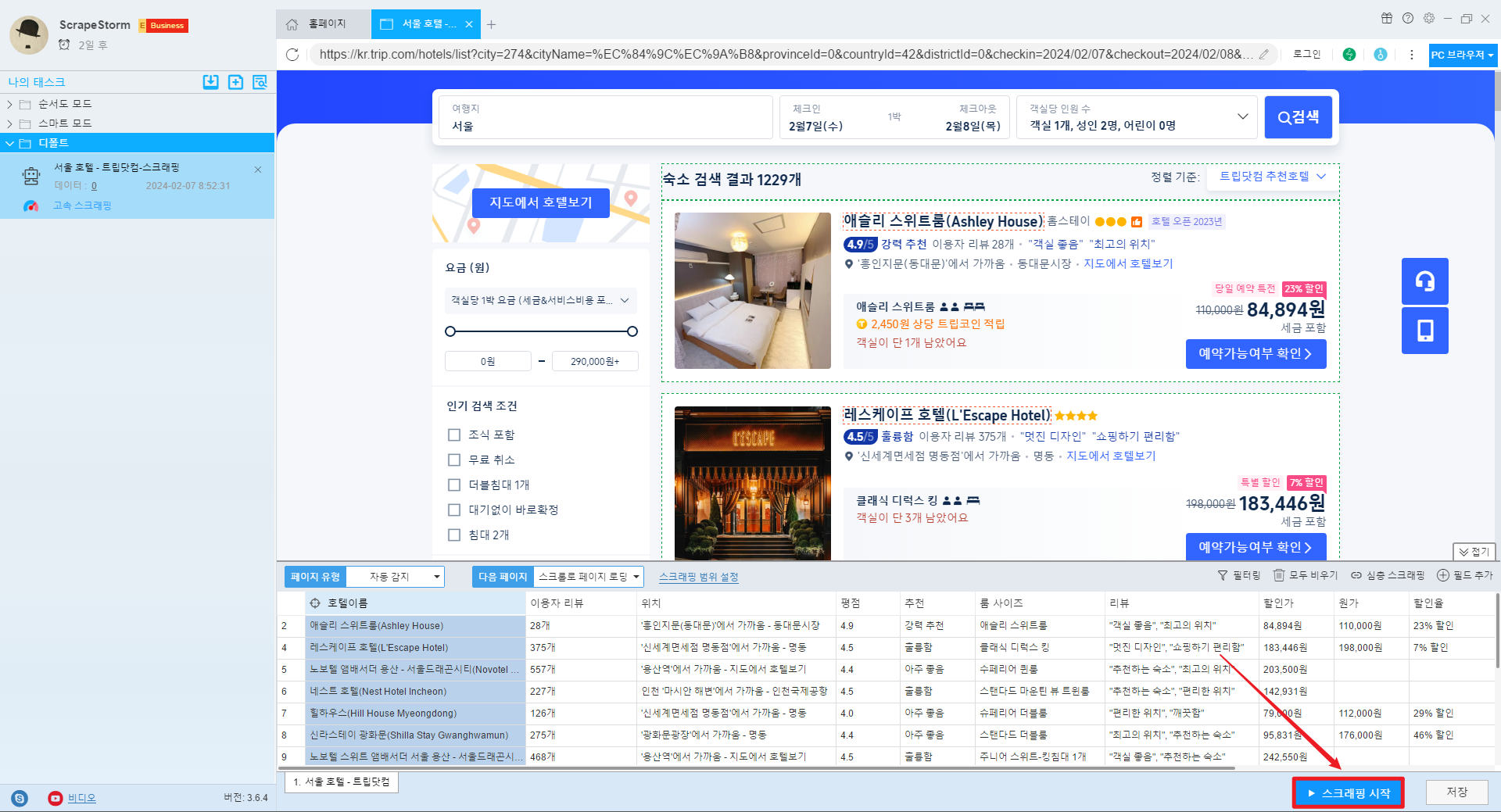Click the 로그인 link

(x=1306, y=55)
